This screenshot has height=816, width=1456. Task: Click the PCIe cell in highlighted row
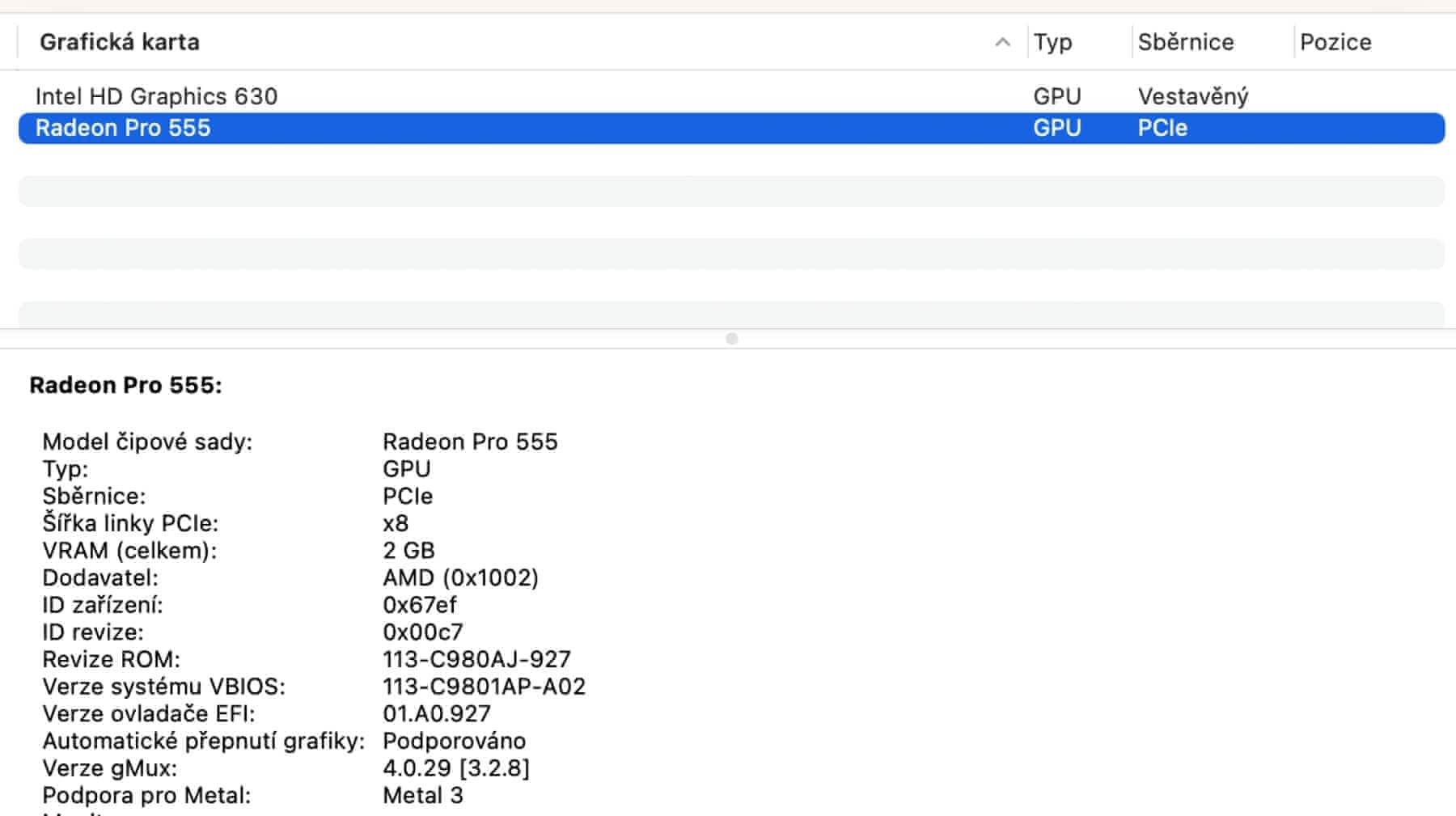click(x=1162, y=128)
